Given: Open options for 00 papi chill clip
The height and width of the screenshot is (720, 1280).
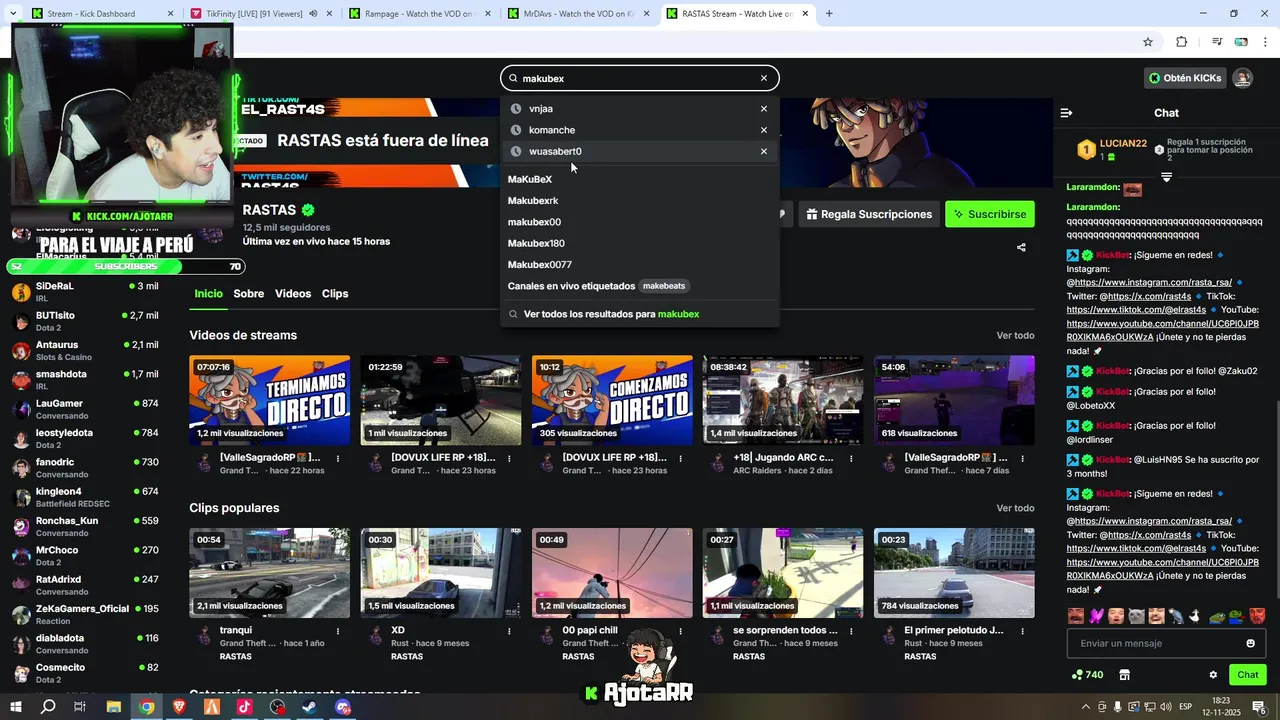Looking at the screenshot, I should point(681,631).
